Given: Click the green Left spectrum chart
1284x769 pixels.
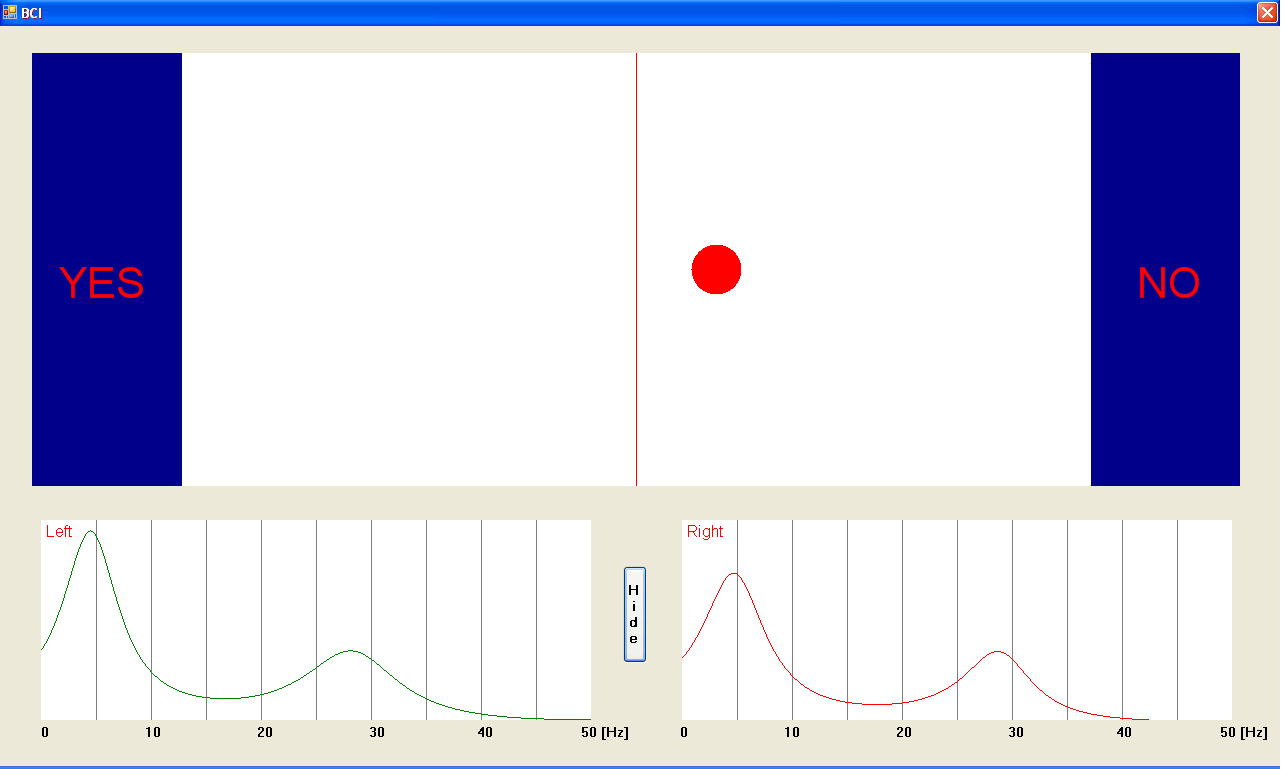Looking at the screenshot, I should coord(316,619).
